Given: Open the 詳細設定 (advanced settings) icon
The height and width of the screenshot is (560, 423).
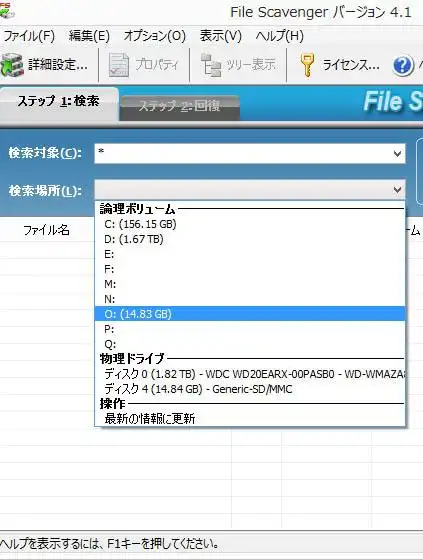Looking at the screenshot, I should tap(12, 65).
